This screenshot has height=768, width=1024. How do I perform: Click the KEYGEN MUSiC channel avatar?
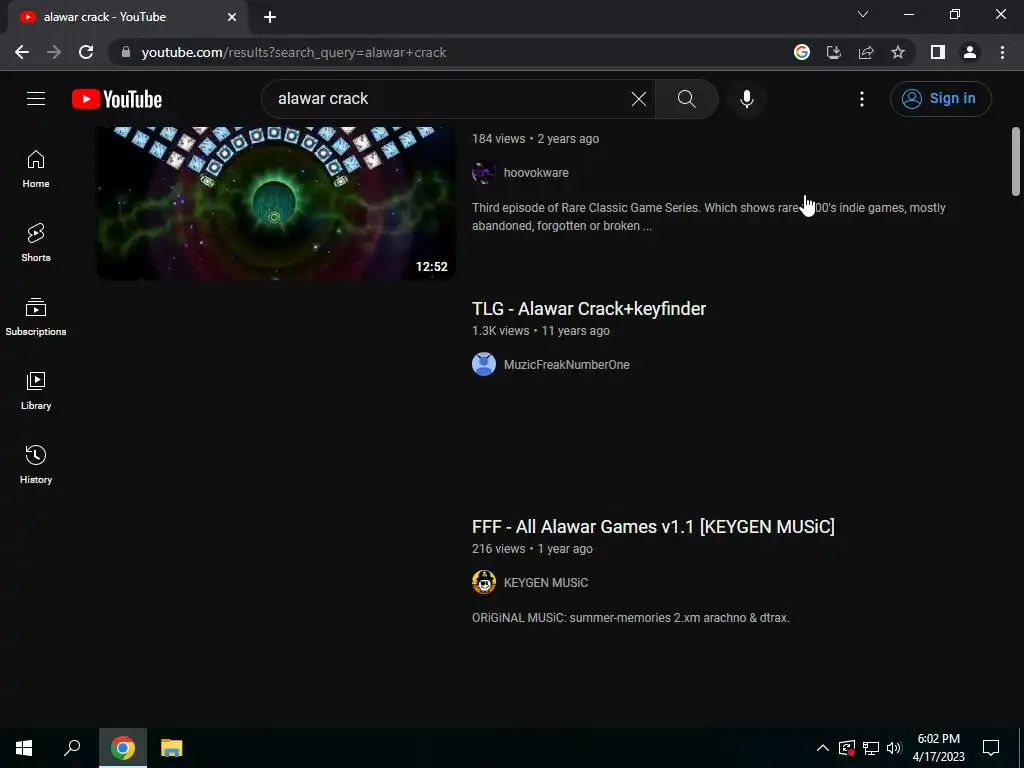(x=484, y=582)
